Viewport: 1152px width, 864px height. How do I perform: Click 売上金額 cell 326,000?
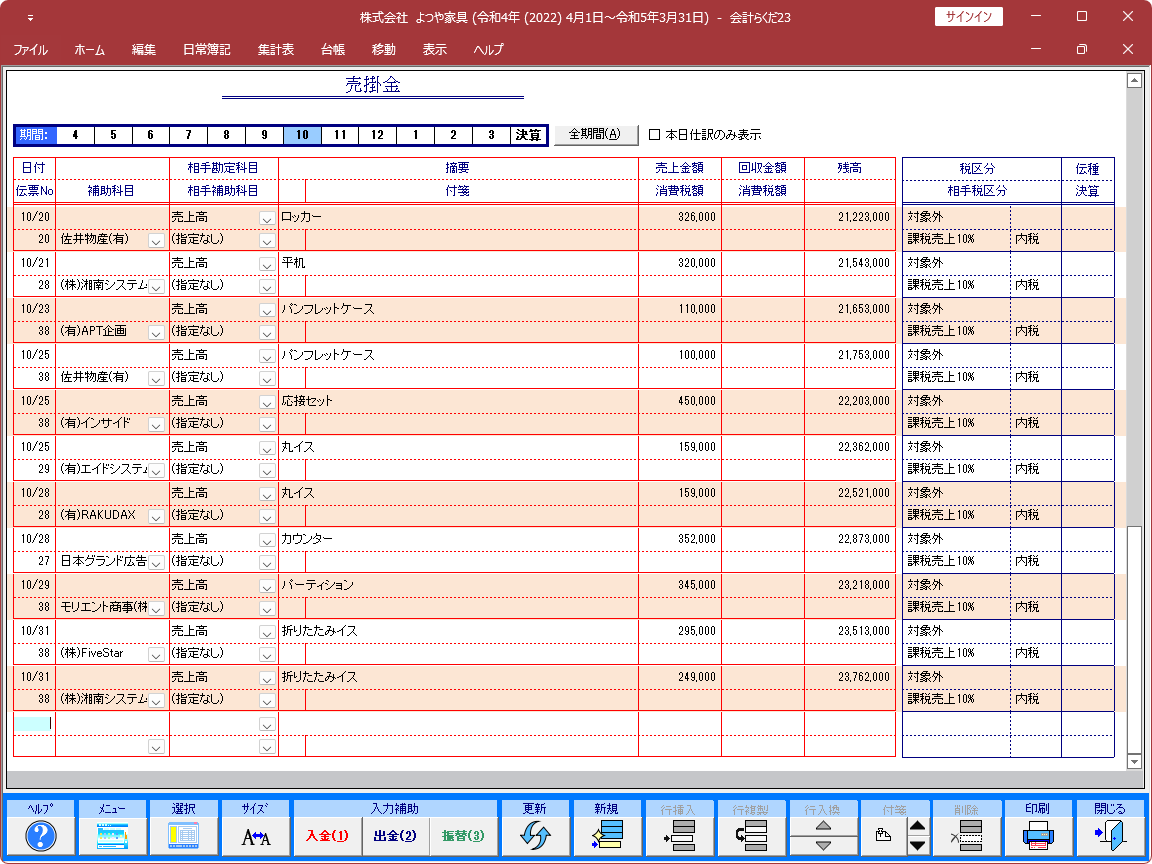[680, 218]
